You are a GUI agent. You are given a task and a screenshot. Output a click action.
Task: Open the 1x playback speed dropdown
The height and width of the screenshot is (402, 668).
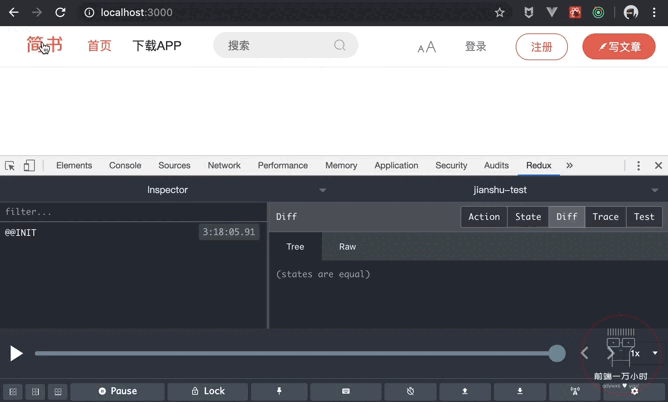click(x=644, y=353)
